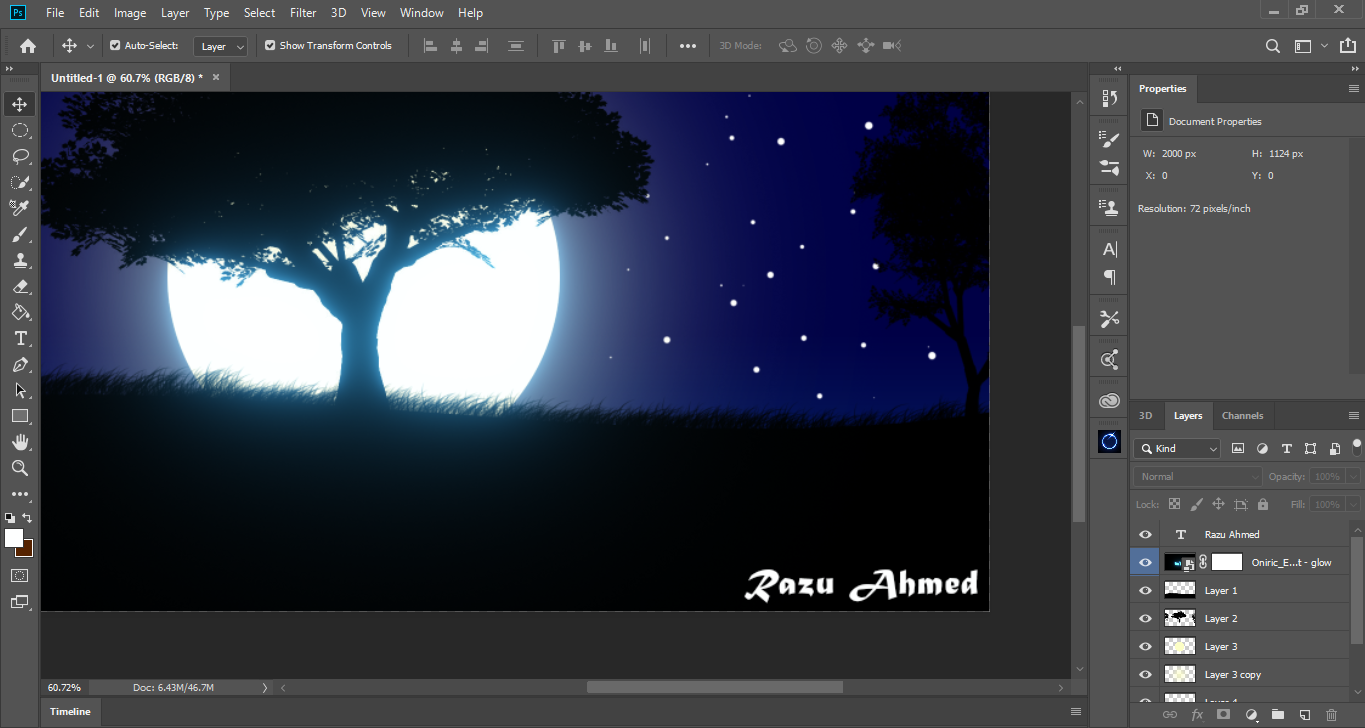Image resolution: width=1365 pixels, height=728 pixels.
Task: Select the Zoom tool
Action: pos(19,468)
